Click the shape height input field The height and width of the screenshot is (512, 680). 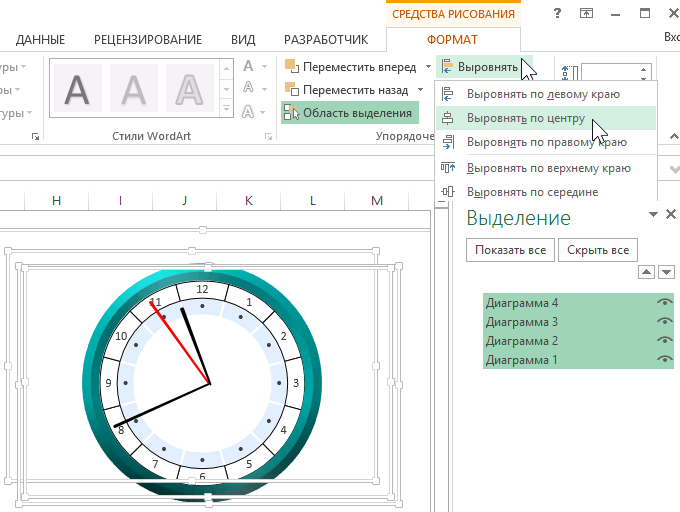click(609, 72)
